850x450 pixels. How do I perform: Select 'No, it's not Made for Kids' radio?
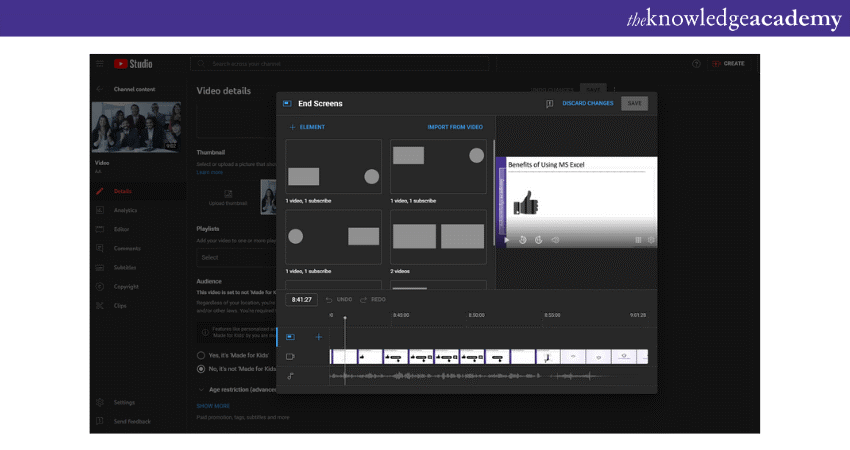(200, 368)
